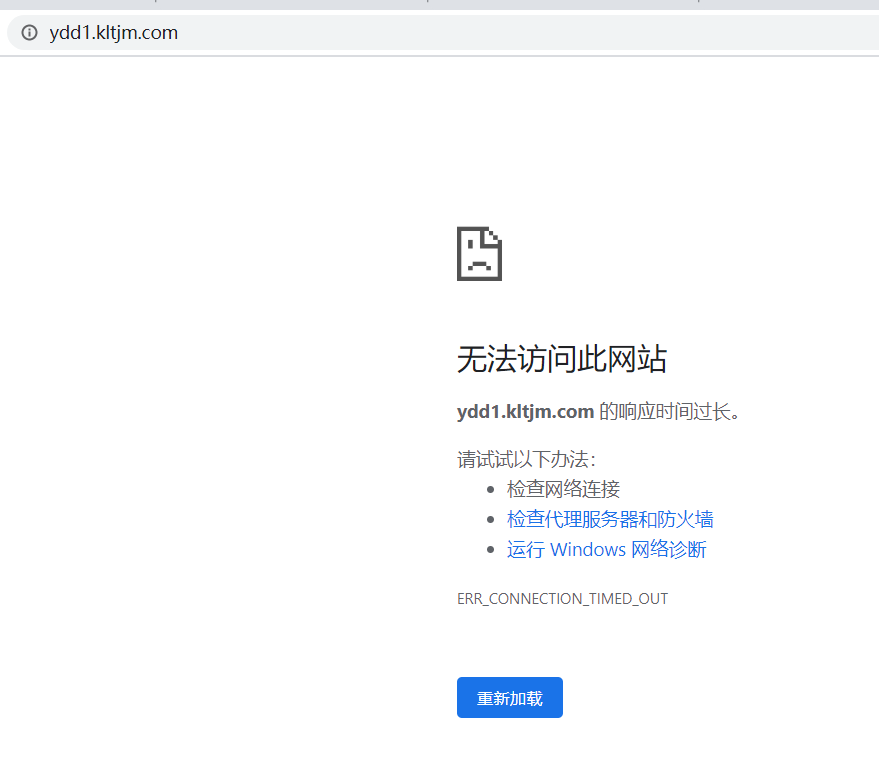879x770 pixels.
Task: Click the ydd1.kltjm.com URL in address bar
Action: point(113,33)
